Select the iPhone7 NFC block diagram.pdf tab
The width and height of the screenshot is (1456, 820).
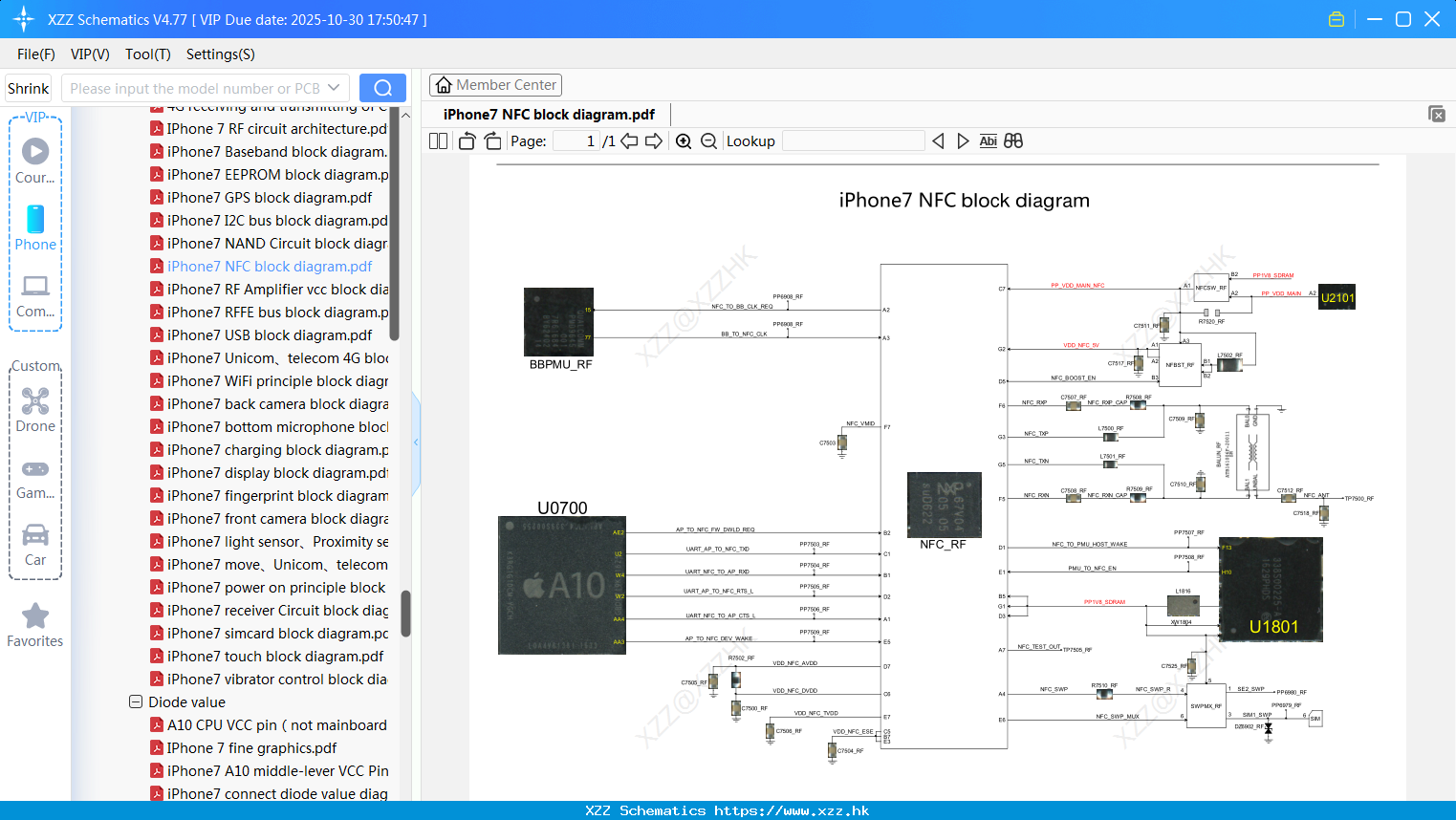[549, 115]
